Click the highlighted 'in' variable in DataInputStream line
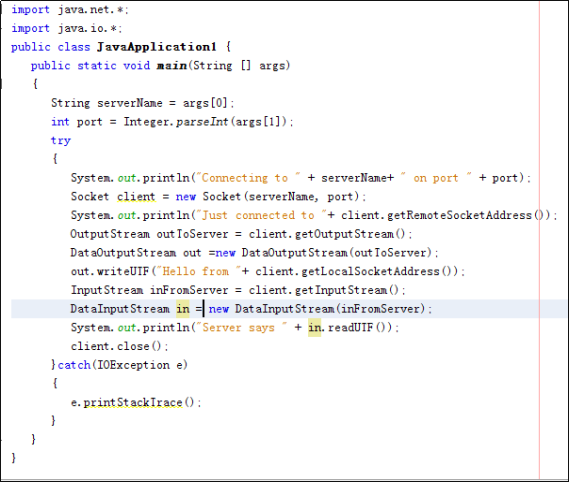Screen dimensions: 569x482 pyautogui.click(x=183, y=309)
